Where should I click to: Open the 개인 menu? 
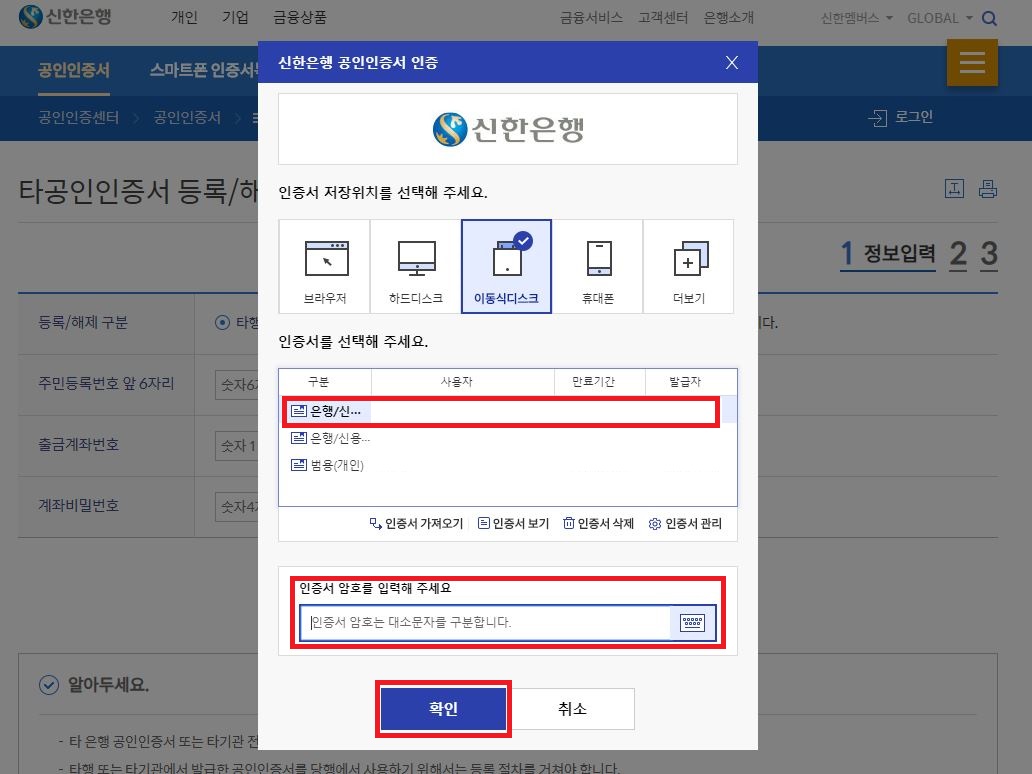tap(184, 17)
